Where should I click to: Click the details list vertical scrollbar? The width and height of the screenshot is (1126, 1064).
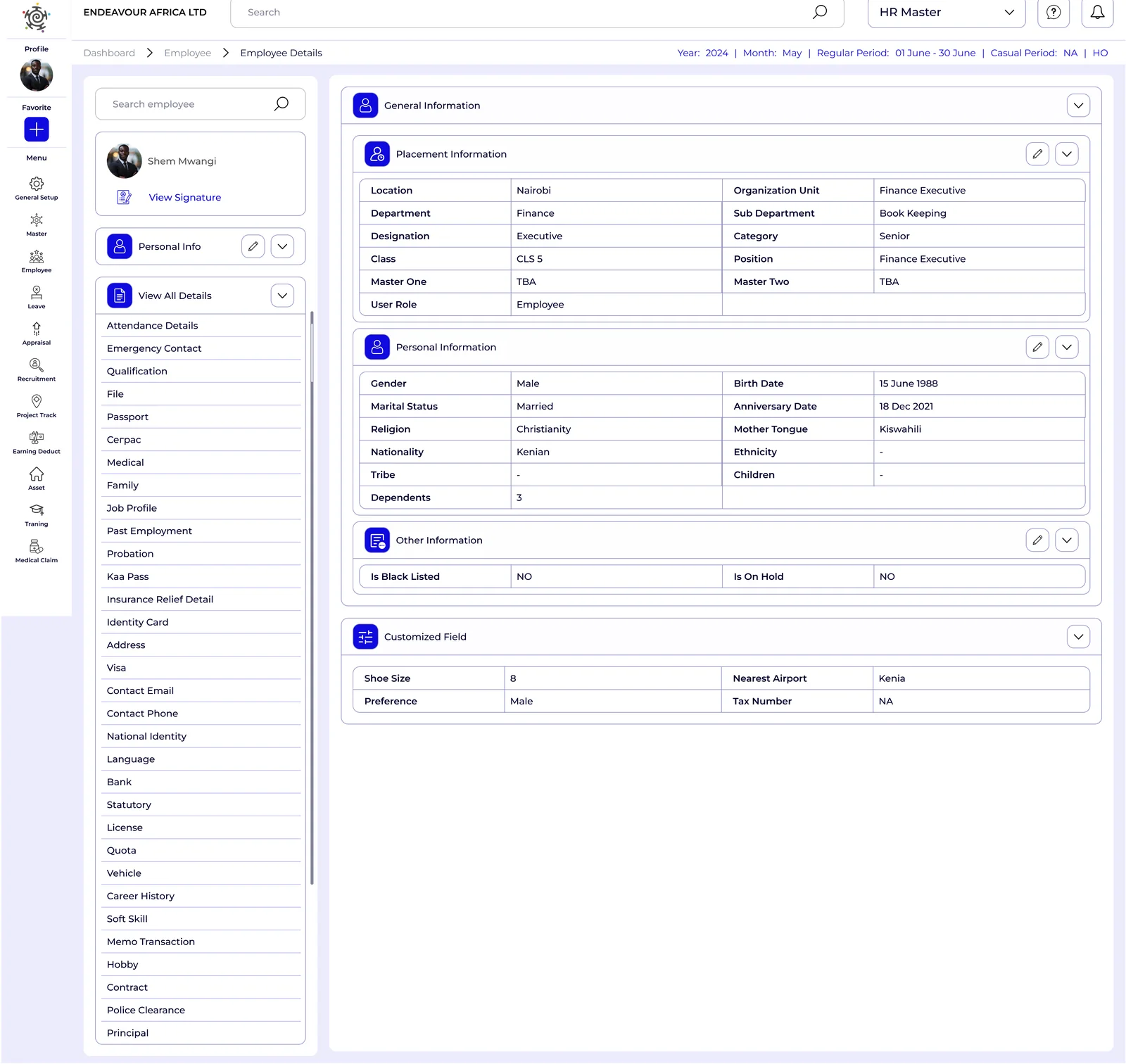312,598
